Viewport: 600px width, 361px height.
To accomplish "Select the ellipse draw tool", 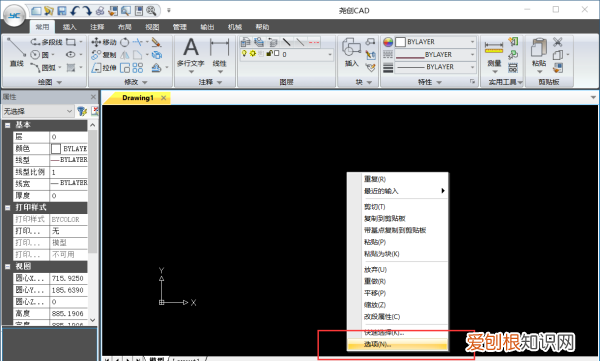I will tap(71, 55).
